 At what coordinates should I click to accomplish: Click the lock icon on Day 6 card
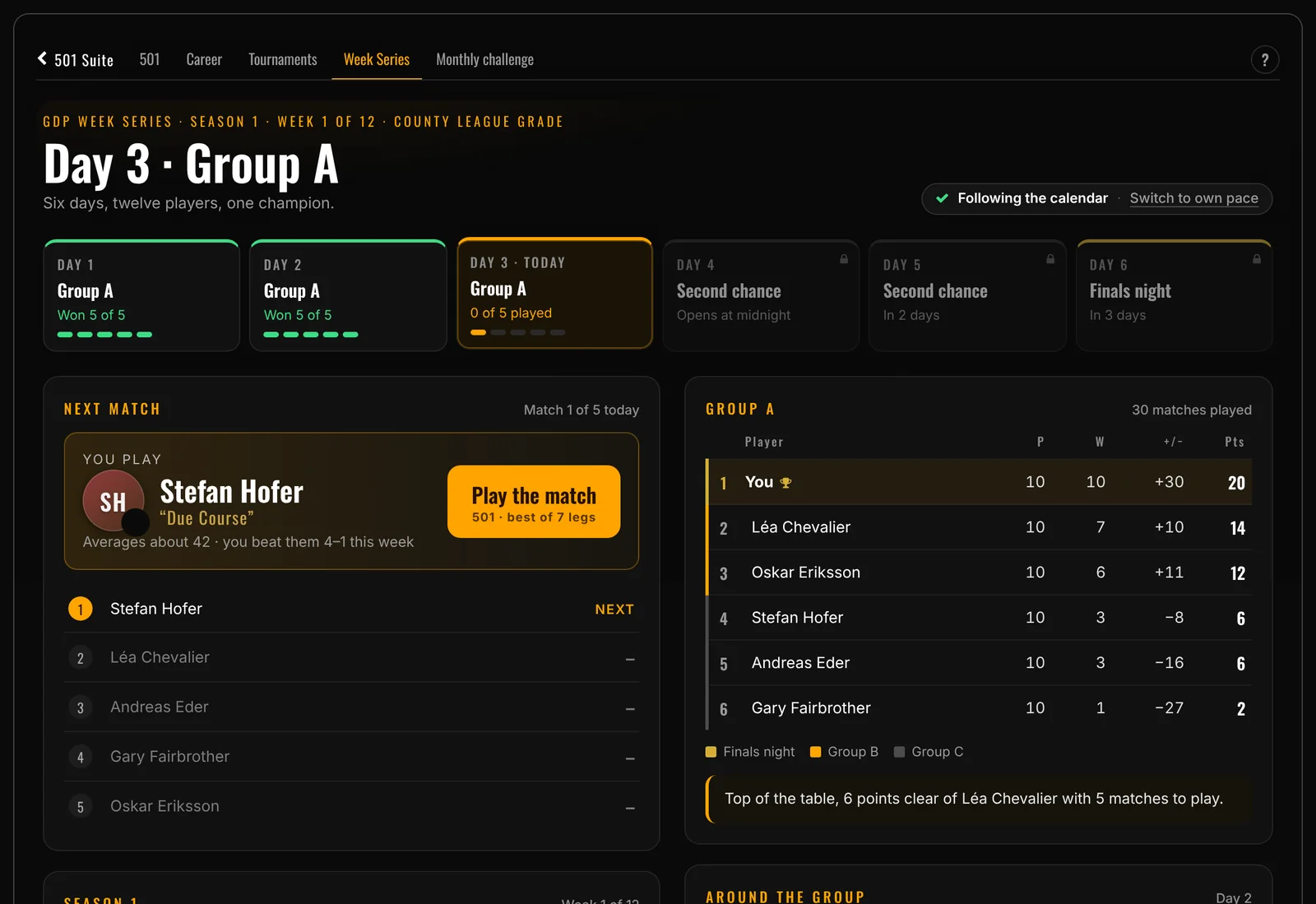[1257, 259]
